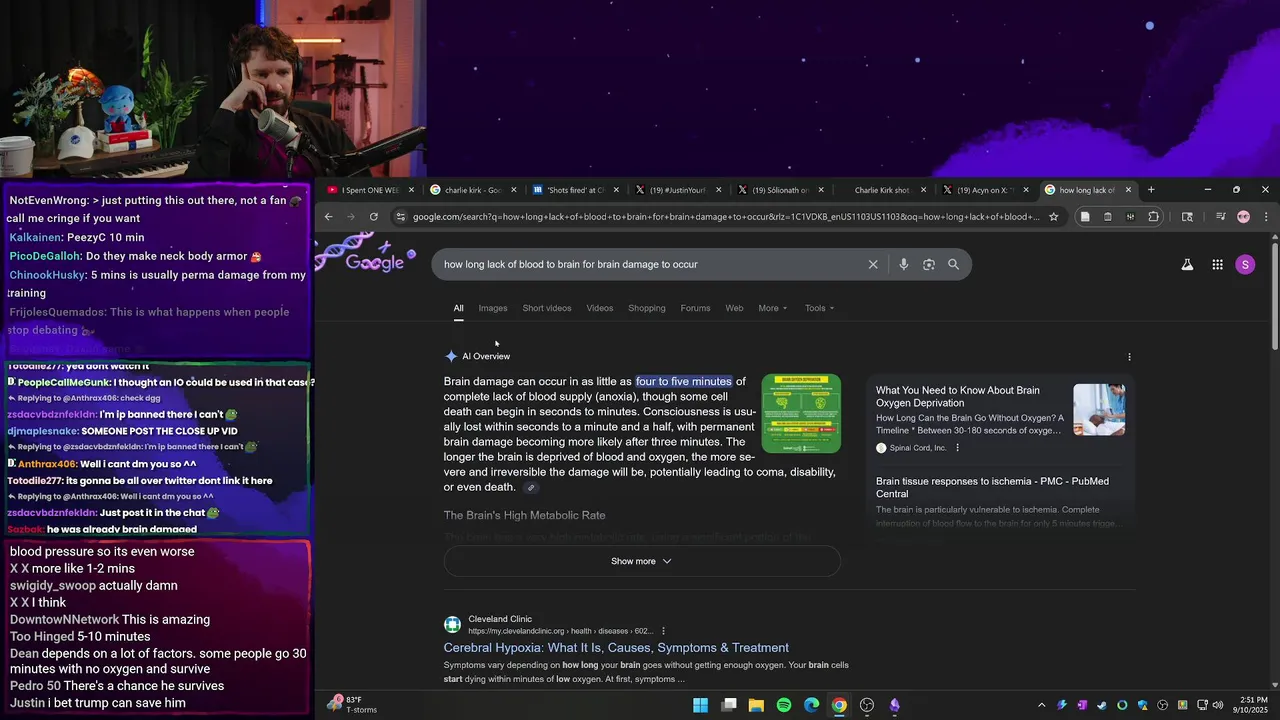Viewport: 1280px width, 720px height.
Task: Open Cerebral Hypoxia Cleveland Clinic link
Action: (616, 648)
